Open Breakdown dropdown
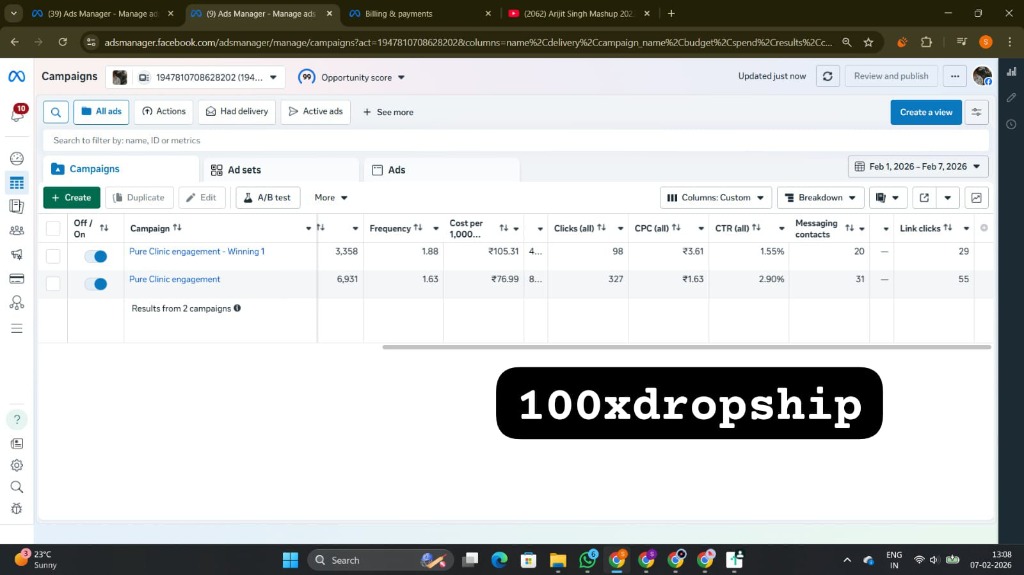The width and height of the screenshot is (1024, 575). click(820, 198)
